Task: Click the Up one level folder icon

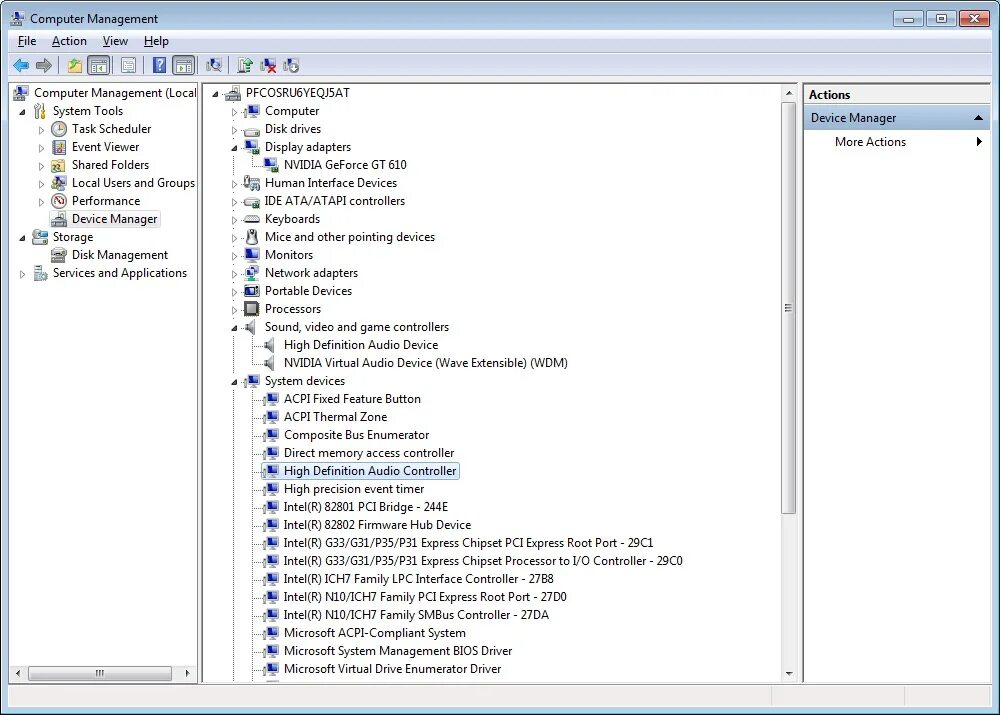Action: 75,65
